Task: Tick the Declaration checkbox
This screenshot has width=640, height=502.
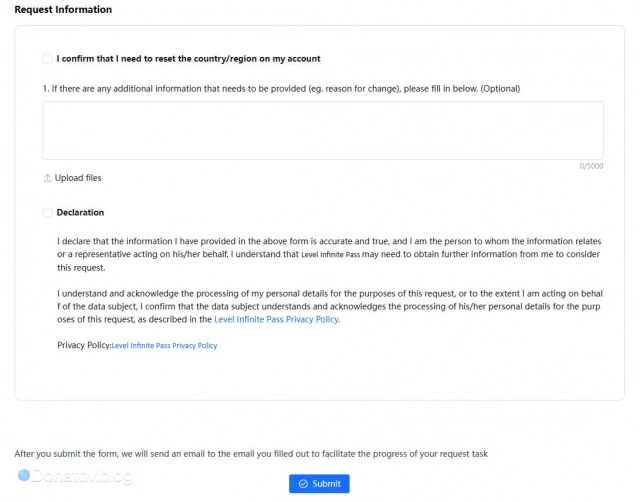Action: click(x=47, y=213)
